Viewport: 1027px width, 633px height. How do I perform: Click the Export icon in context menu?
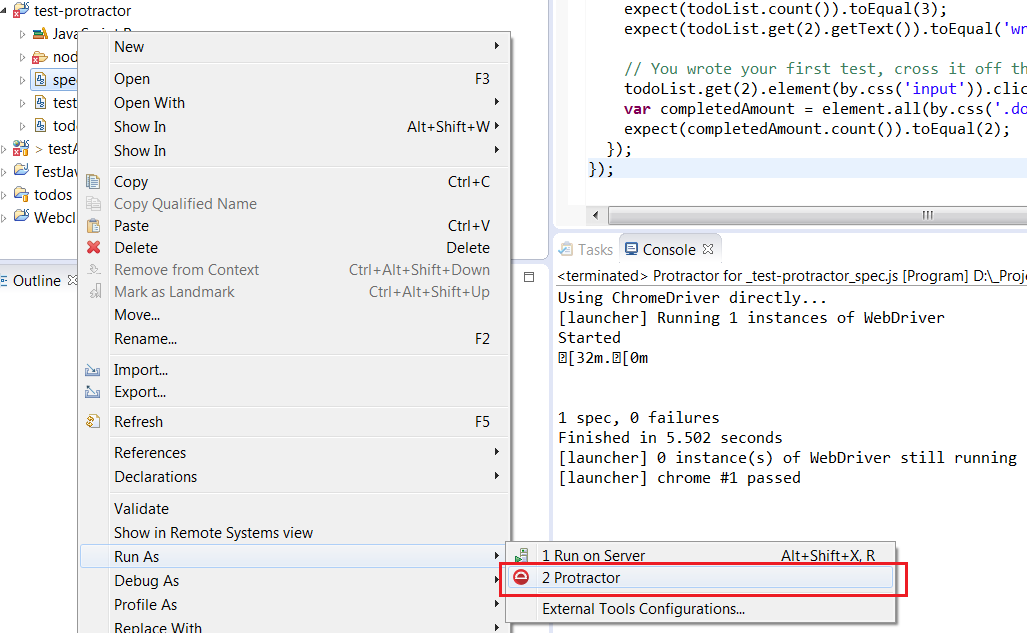pyautogui.click(x=94, y=392)
